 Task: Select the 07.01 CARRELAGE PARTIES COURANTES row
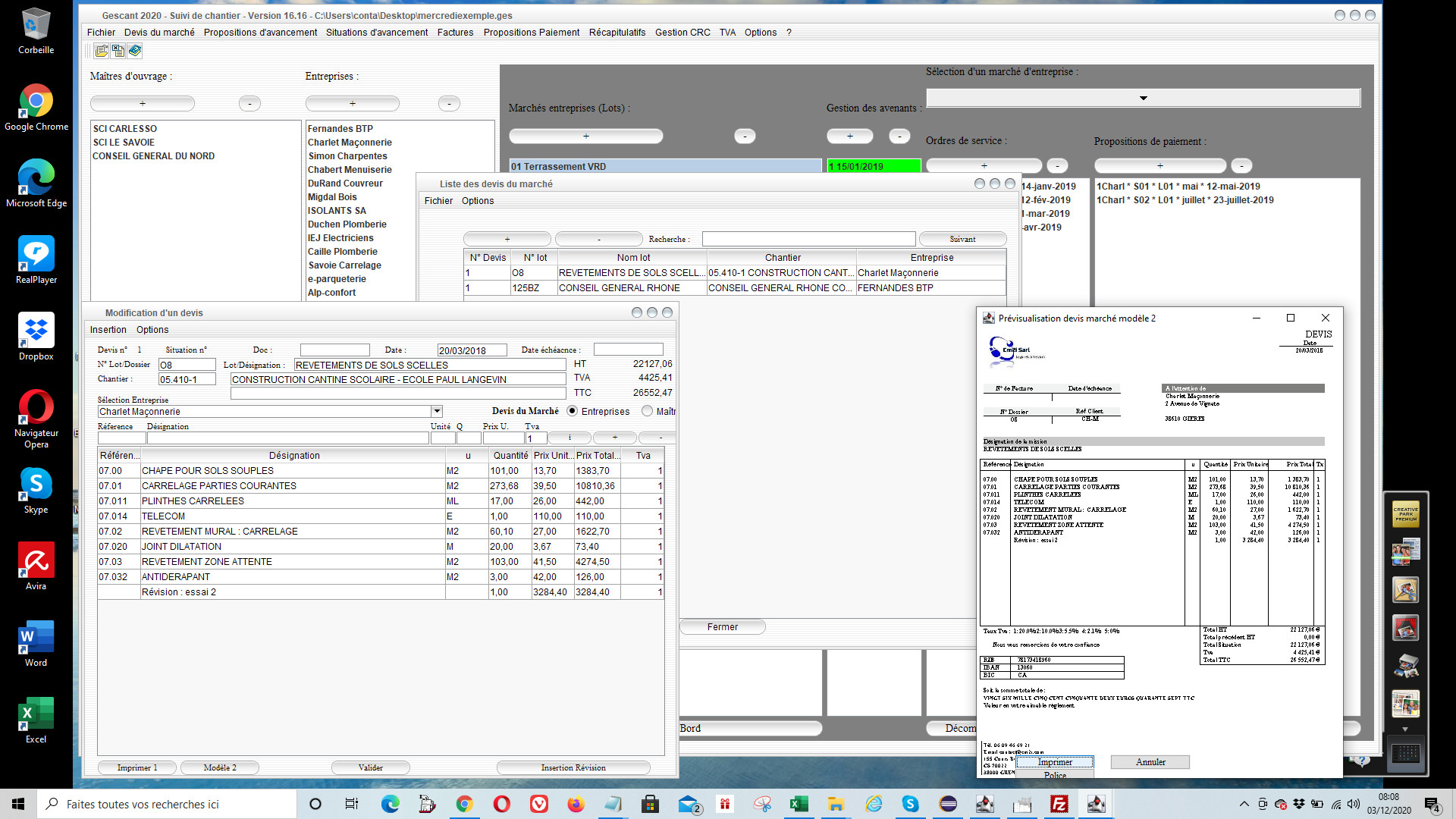[381, 486]
